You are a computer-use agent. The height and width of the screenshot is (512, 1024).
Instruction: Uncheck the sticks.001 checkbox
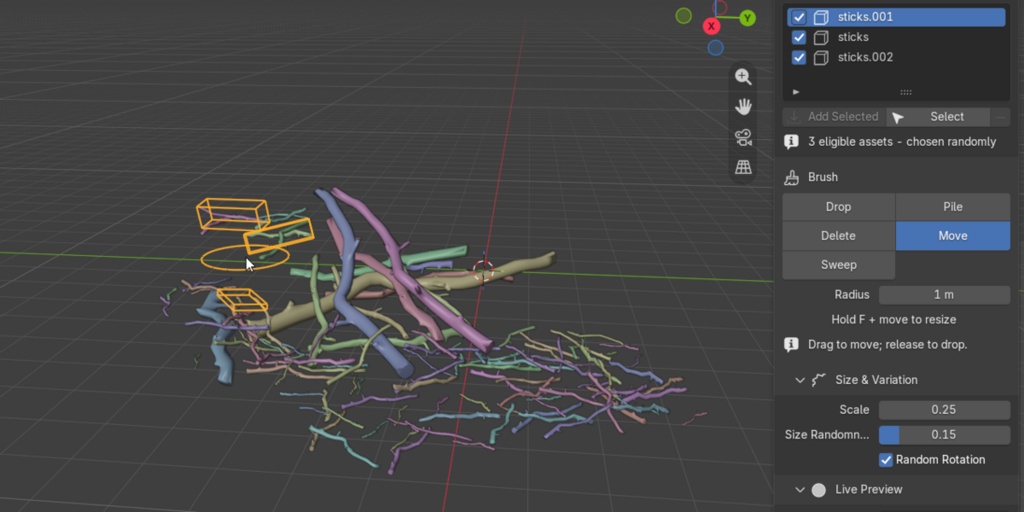point(799,17)
